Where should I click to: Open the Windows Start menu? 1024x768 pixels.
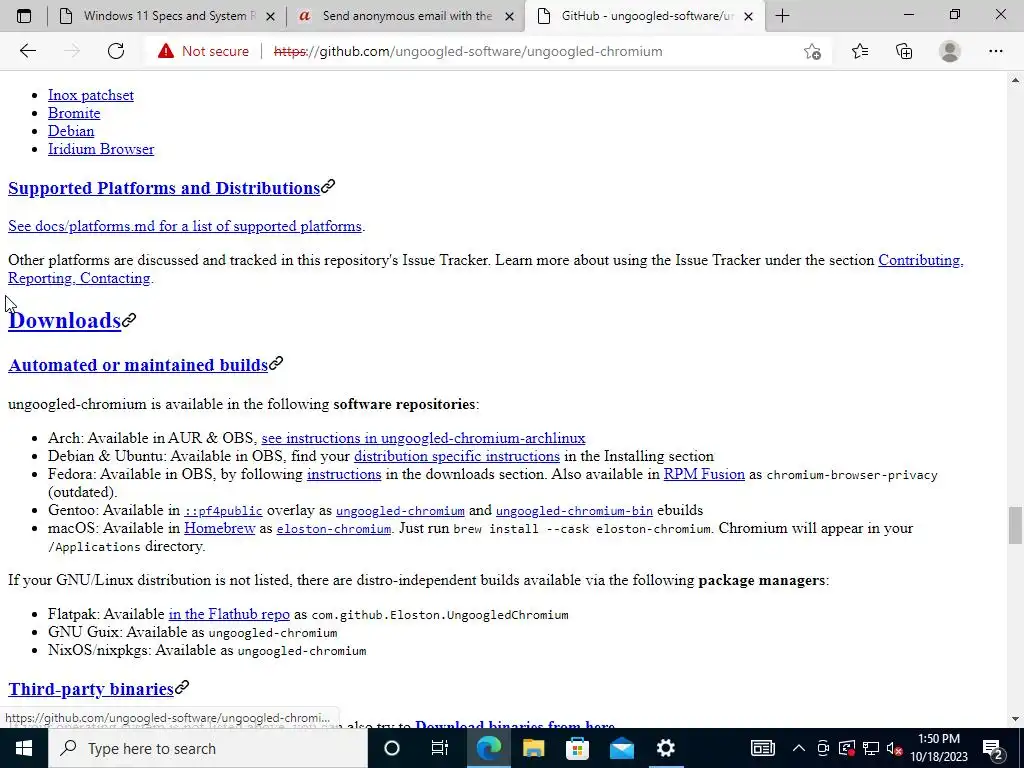point(24,748)
